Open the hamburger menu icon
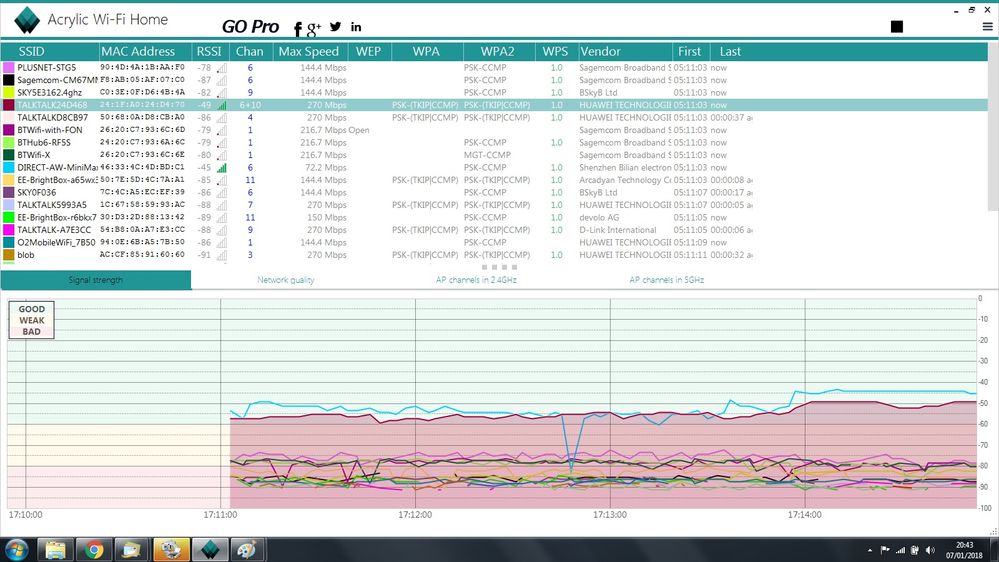Viewport: 999px width, 562px height. click(x=988, y=27)
